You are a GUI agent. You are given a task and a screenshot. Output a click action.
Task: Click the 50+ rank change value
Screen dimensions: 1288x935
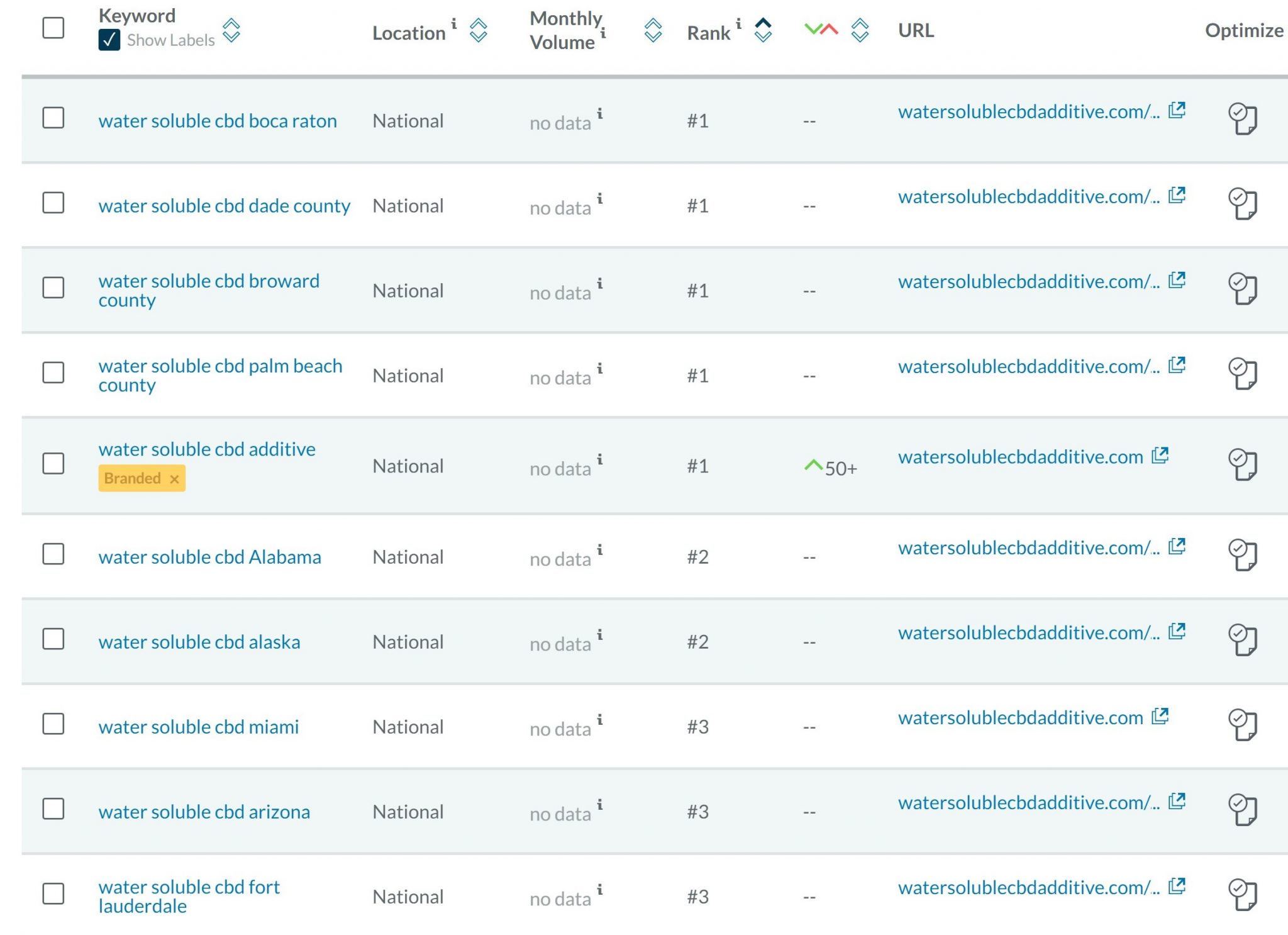coord(841,468)
